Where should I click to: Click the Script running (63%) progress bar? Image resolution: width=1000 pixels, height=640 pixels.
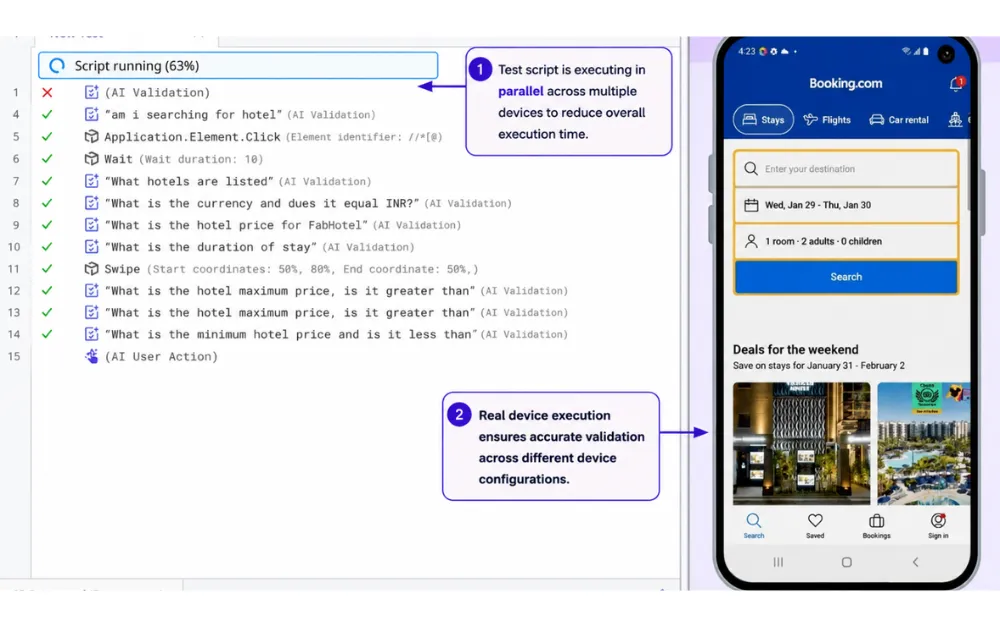point(238,66)
